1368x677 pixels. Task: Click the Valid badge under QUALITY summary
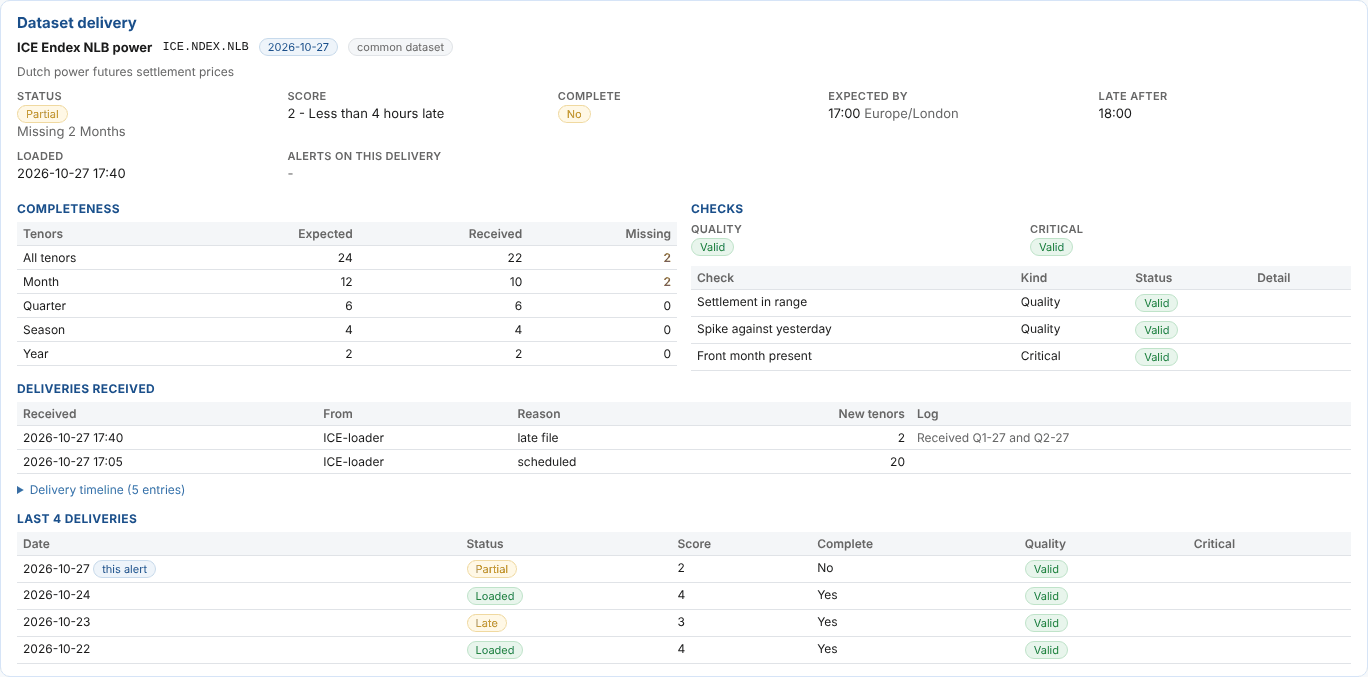pyautogui.click(x=713, y=247)
